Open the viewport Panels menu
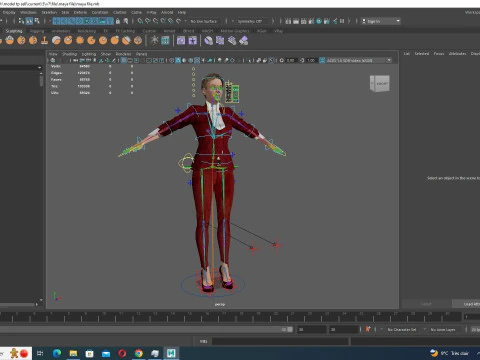The image size is (480, 360). (x=141, y=54)
